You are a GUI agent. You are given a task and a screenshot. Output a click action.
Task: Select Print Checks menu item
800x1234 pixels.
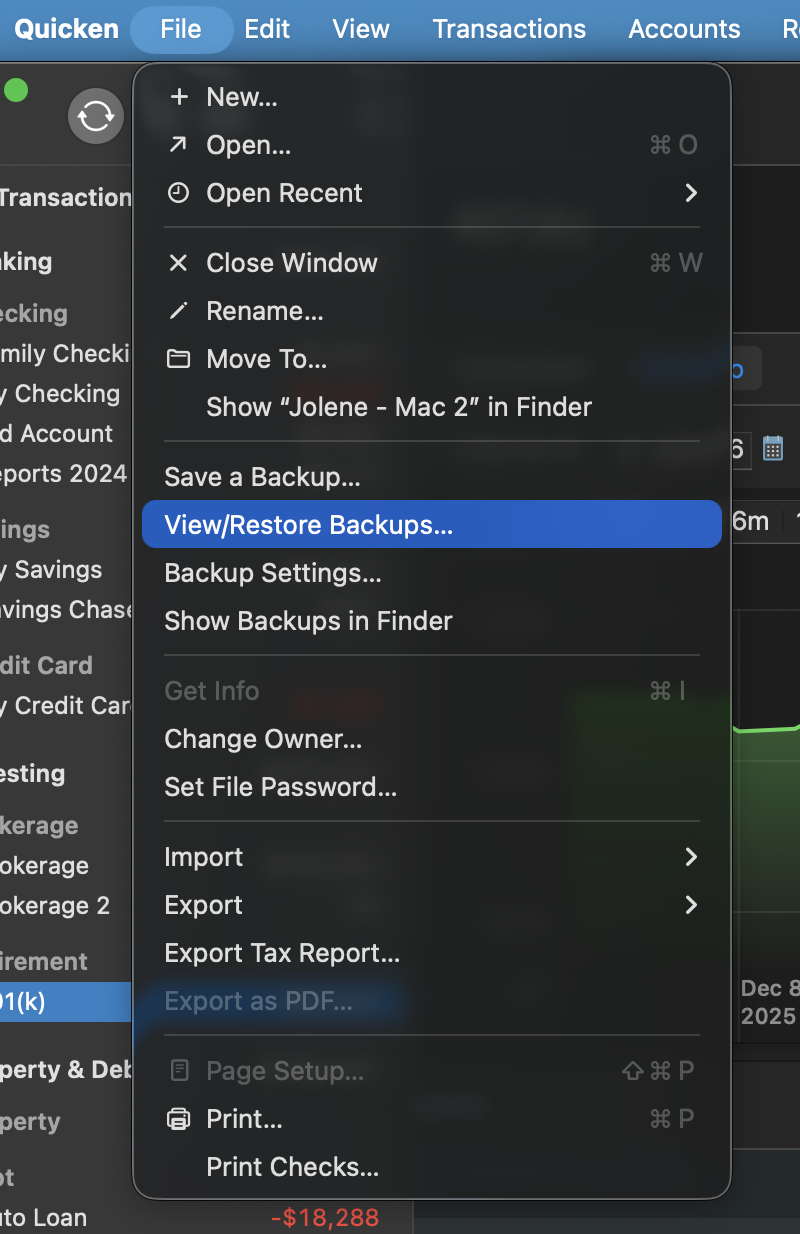[292, 1167]
